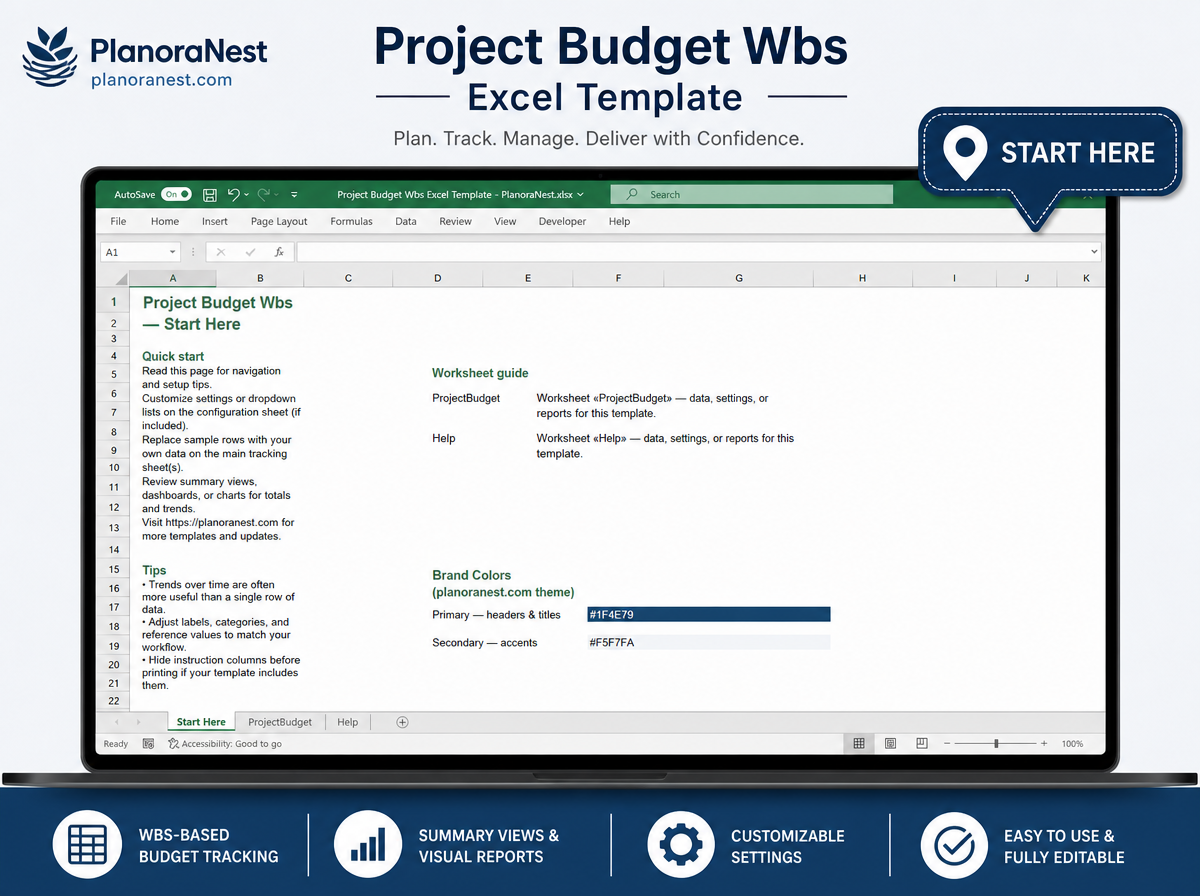The height and width of the screenshot is (896, 1200).
Task: Click the Name Box showing A1
Action: coord(134,253)
